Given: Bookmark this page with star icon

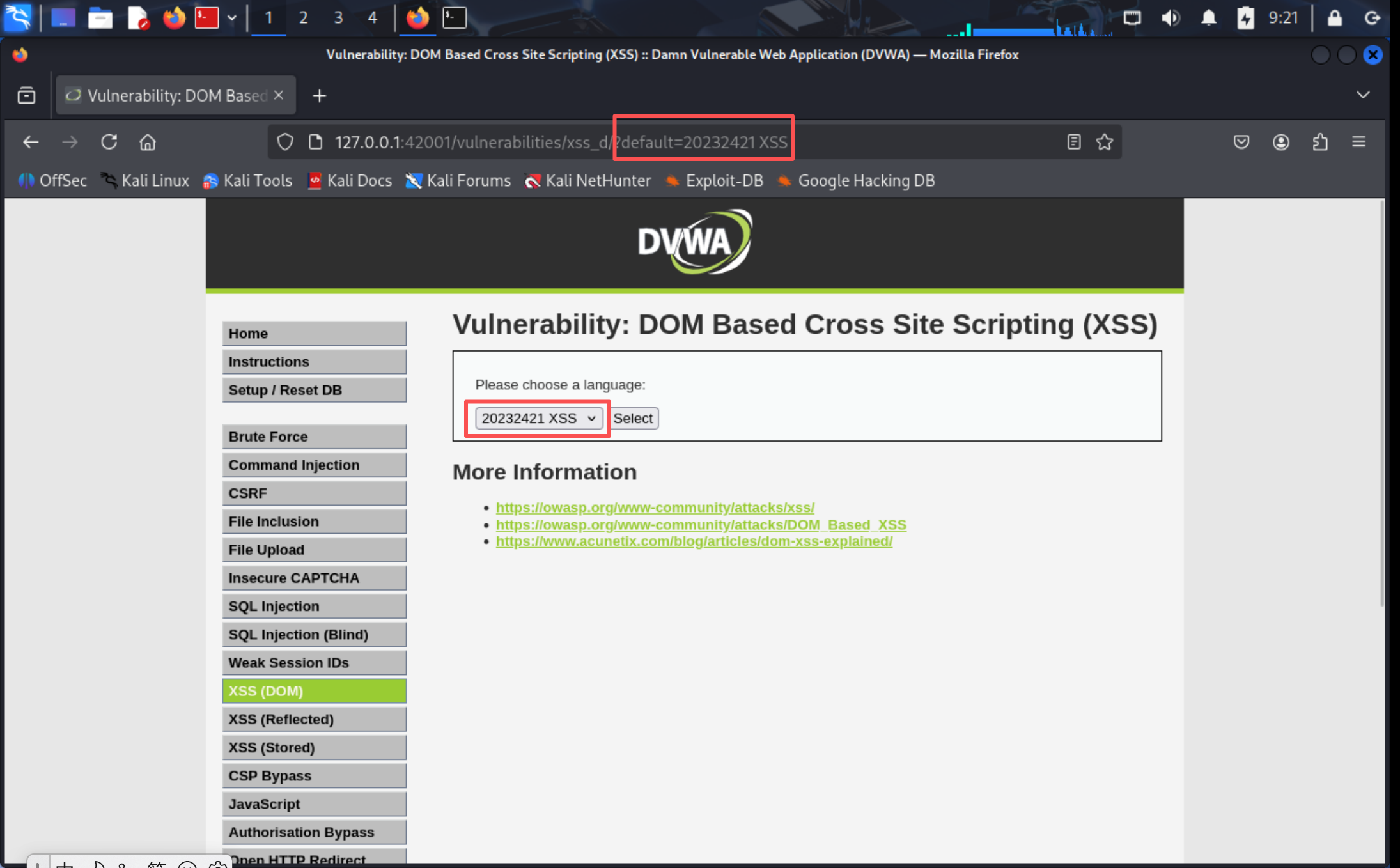Looking at the screenshot, I should pos(1105,142).
